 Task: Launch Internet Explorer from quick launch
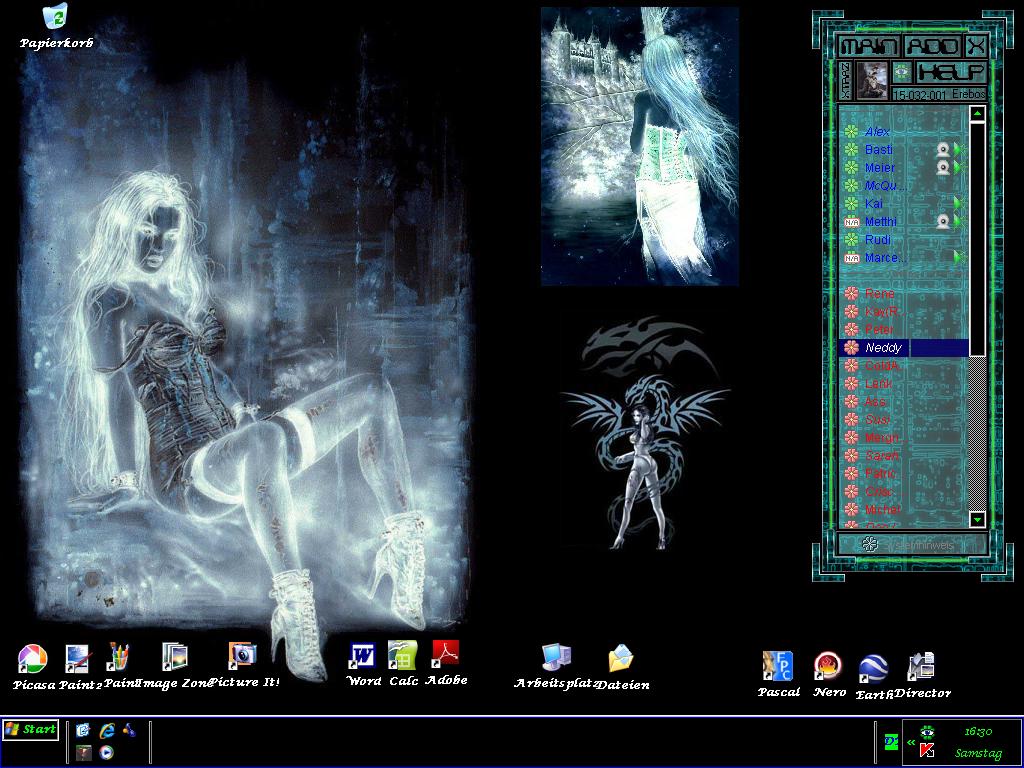pos(106,730)
